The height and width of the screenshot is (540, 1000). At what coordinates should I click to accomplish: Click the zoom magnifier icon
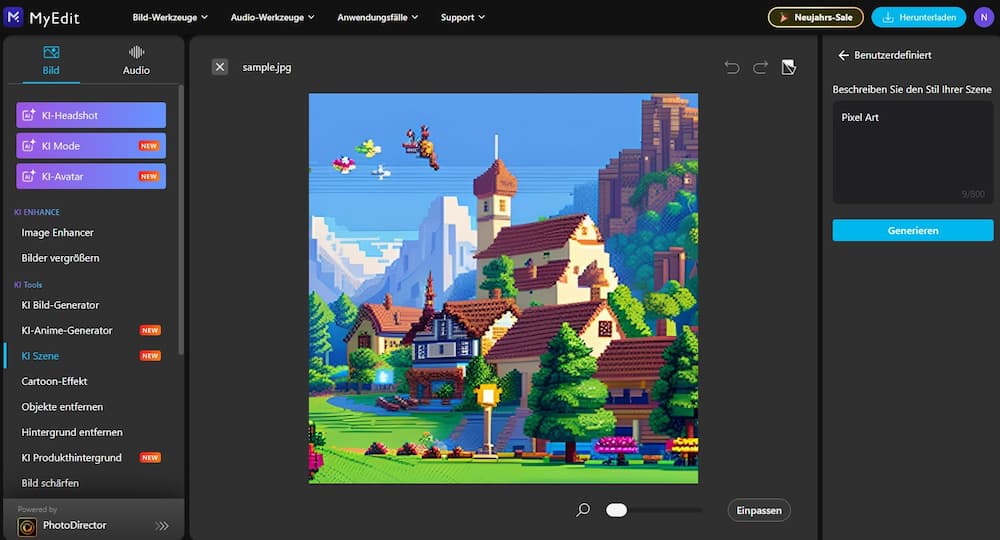583,510
